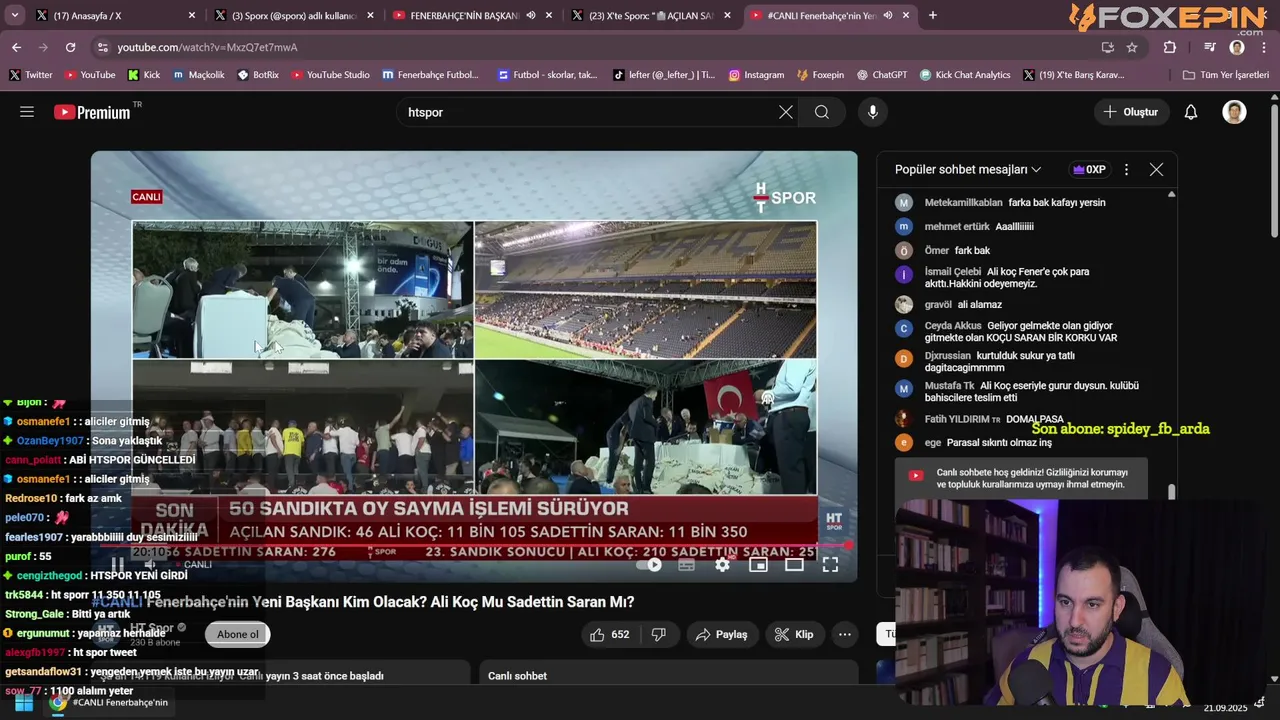Open Kick bookmark
1280x720 pixels.
point(144,75)
